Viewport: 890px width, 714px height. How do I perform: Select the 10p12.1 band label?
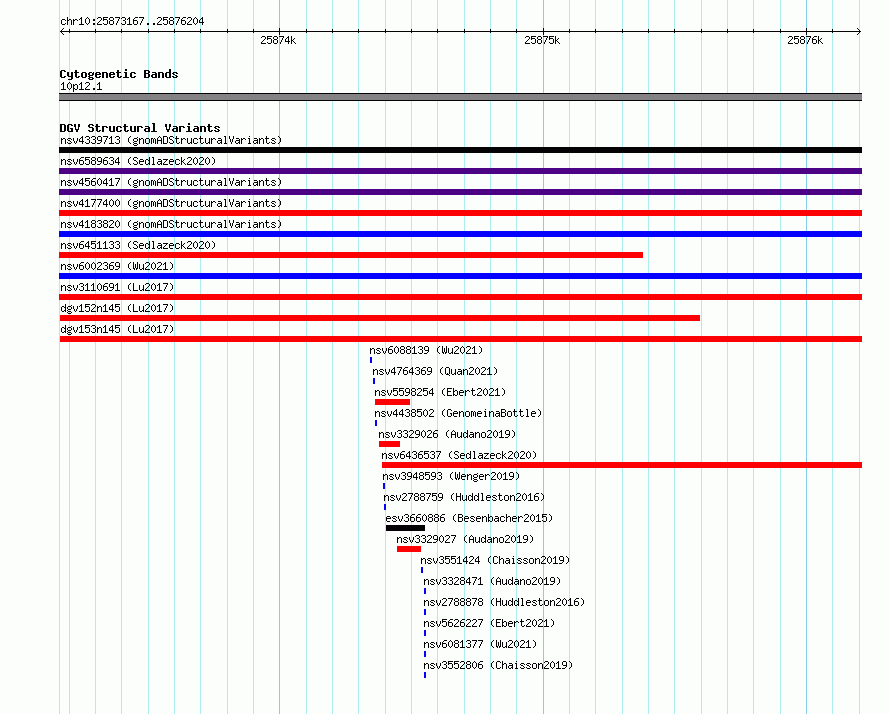[81, 86]
